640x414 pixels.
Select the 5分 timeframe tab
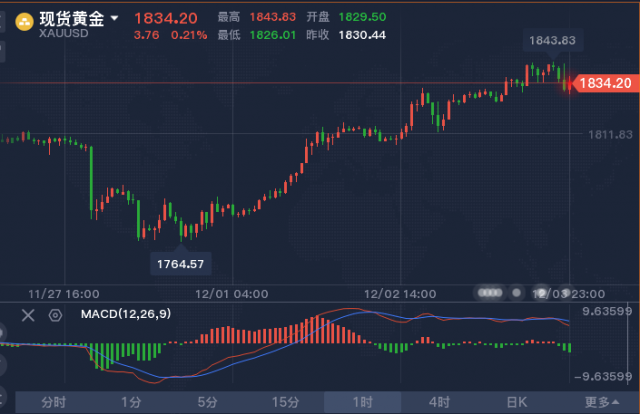[x=207, y=402]
